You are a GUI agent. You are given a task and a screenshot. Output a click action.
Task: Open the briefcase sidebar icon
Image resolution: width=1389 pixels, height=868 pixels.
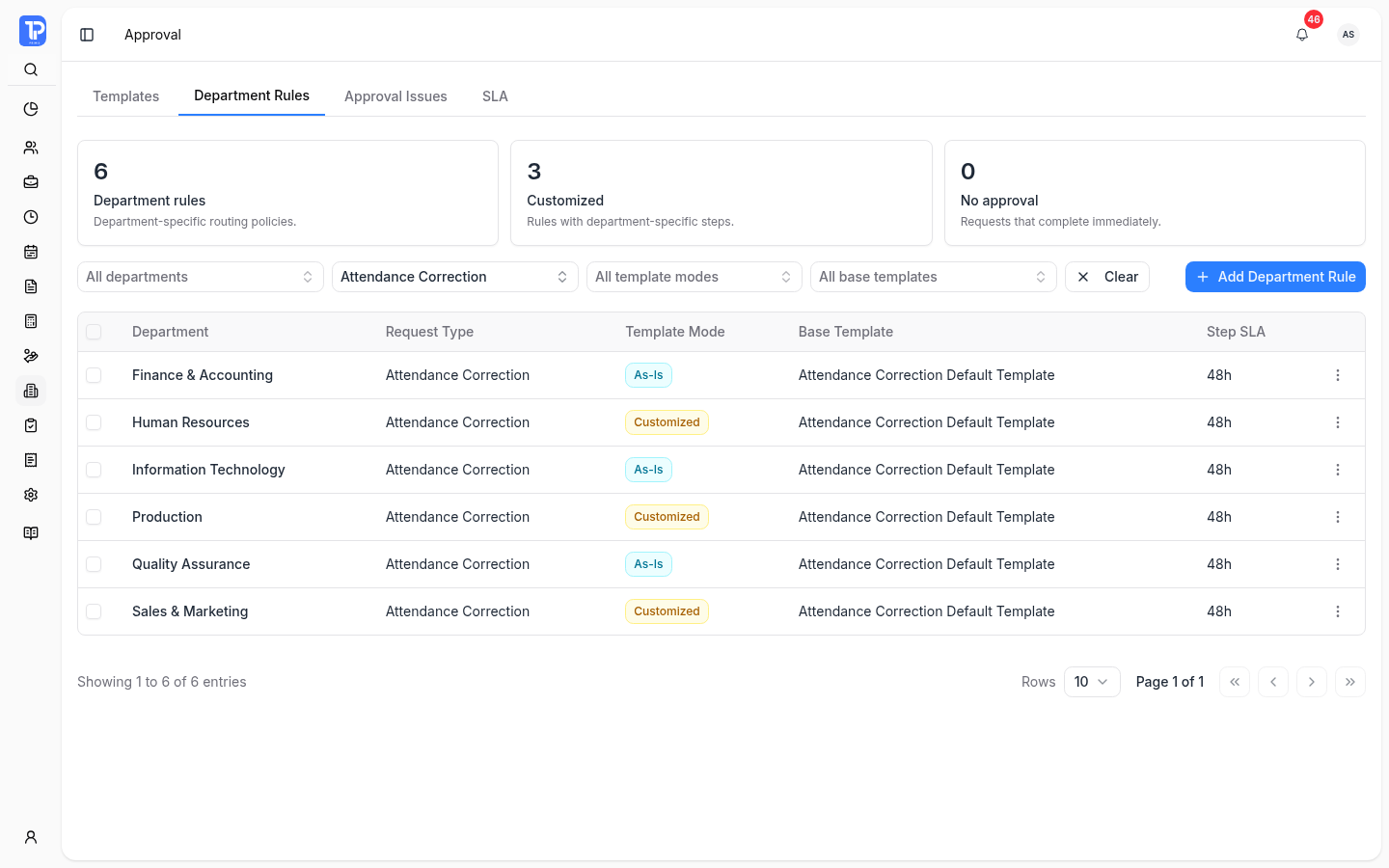point(31,182)
